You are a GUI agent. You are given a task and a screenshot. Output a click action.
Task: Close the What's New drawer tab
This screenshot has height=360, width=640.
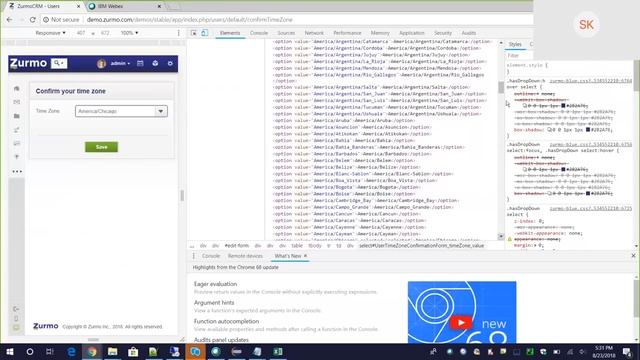305,256
